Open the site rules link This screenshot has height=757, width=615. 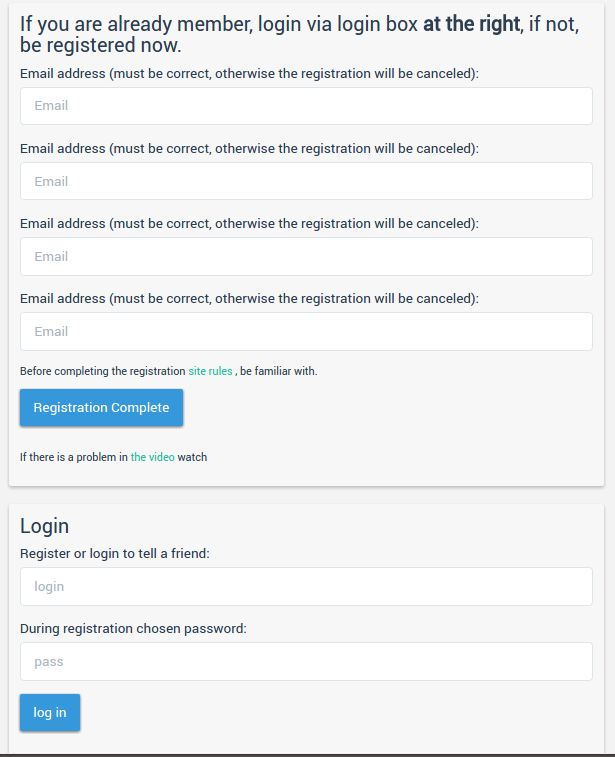pos(210,371)
